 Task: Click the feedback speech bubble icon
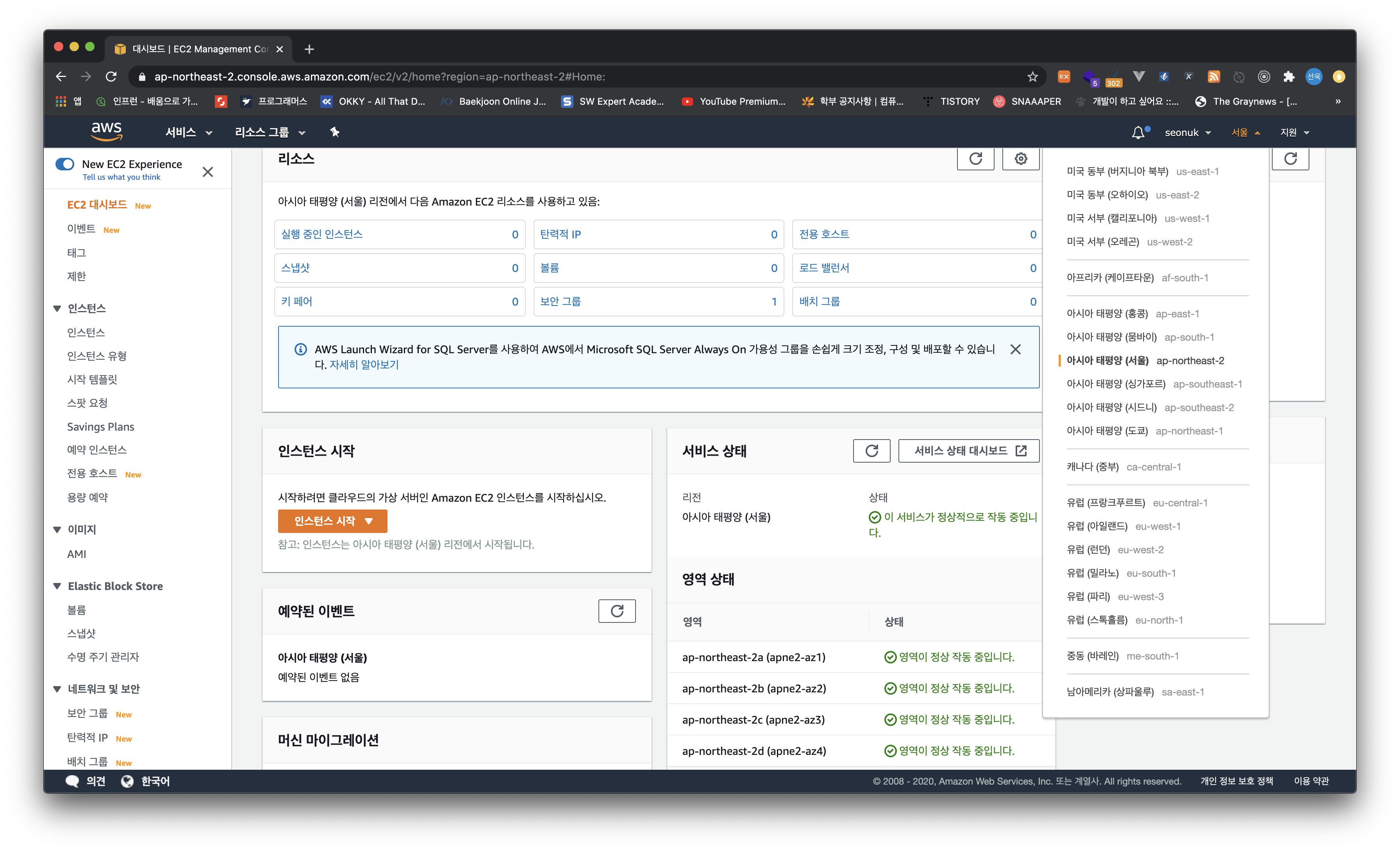click(72, 781)
